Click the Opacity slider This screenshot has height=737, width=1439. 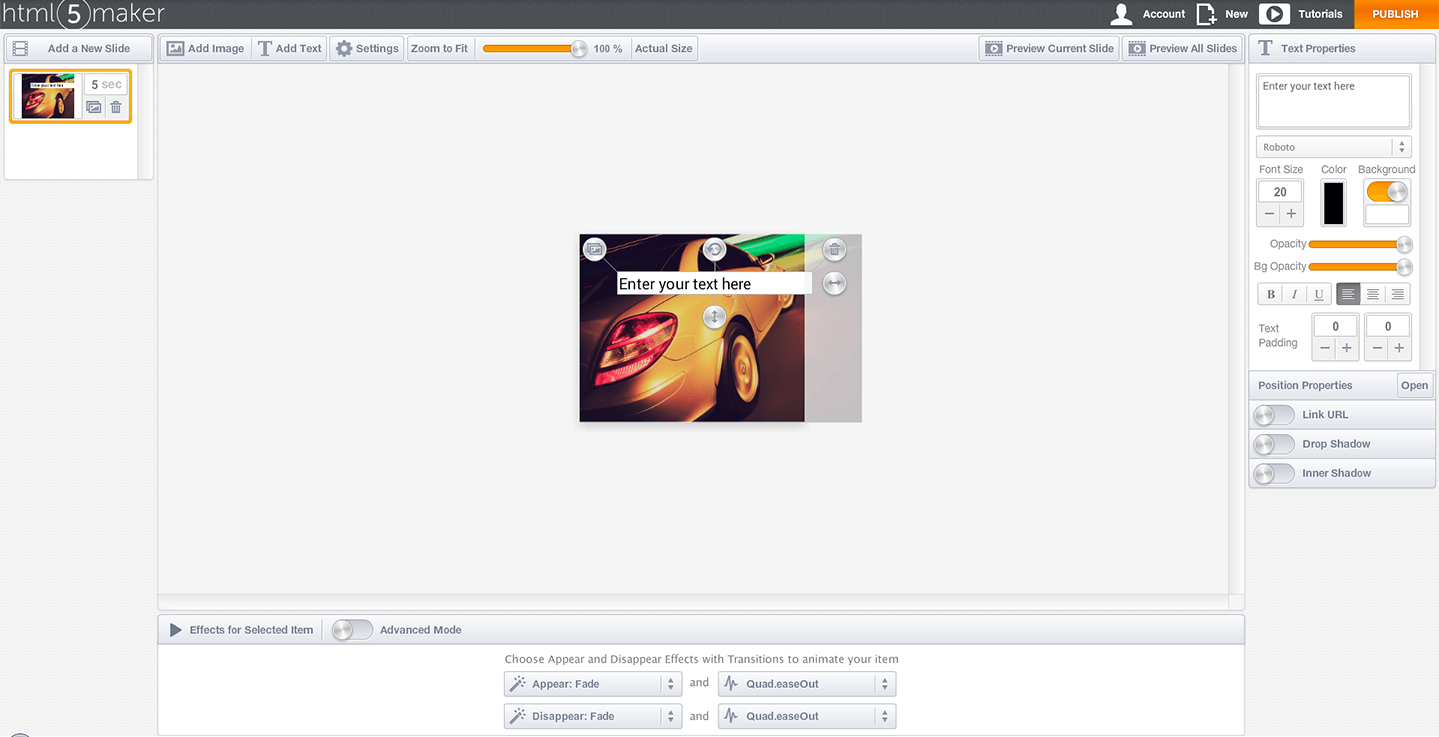[1360, 244]
